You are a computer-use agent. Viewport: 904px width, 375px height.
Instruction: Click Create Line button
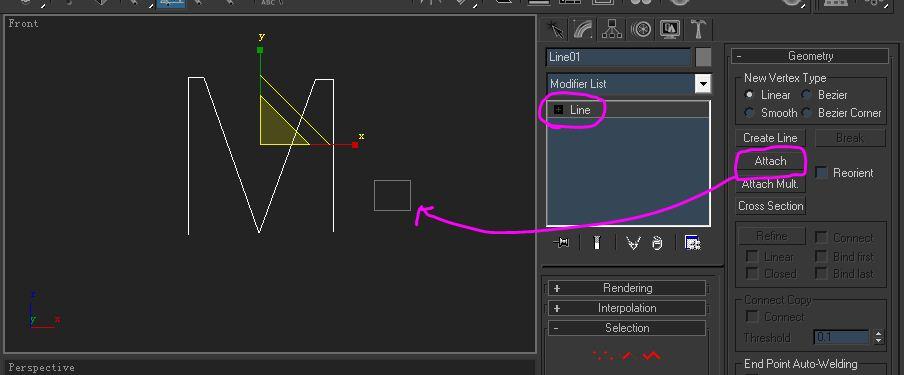(770, 138)
